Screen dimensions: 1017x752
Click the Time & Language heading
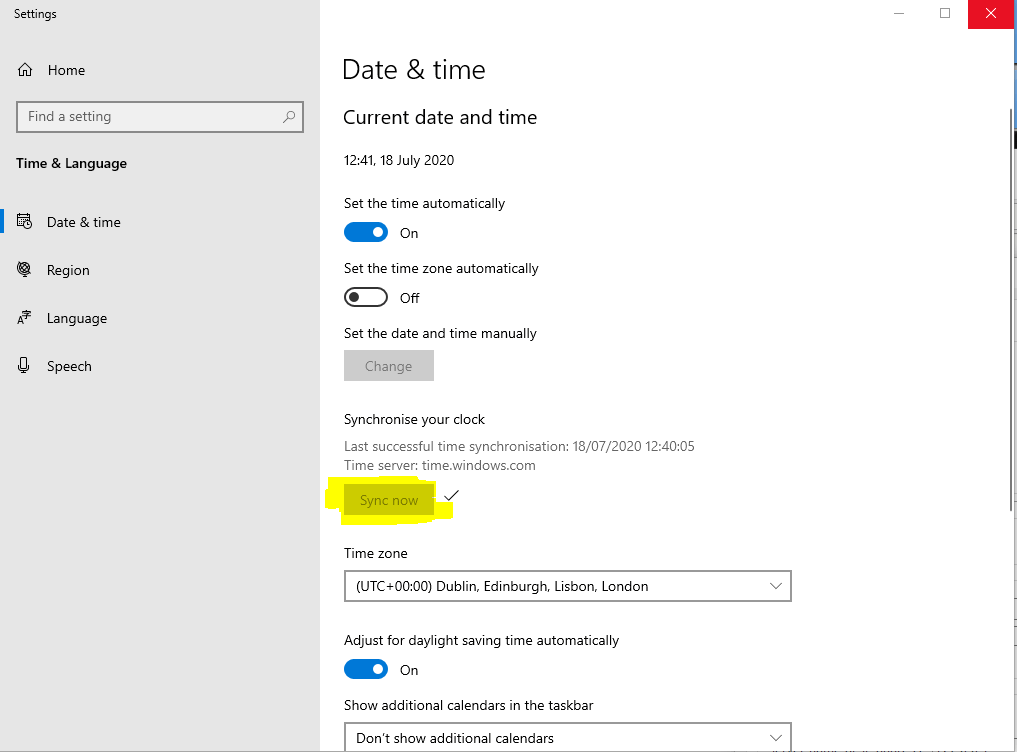[x=71, y=164]
